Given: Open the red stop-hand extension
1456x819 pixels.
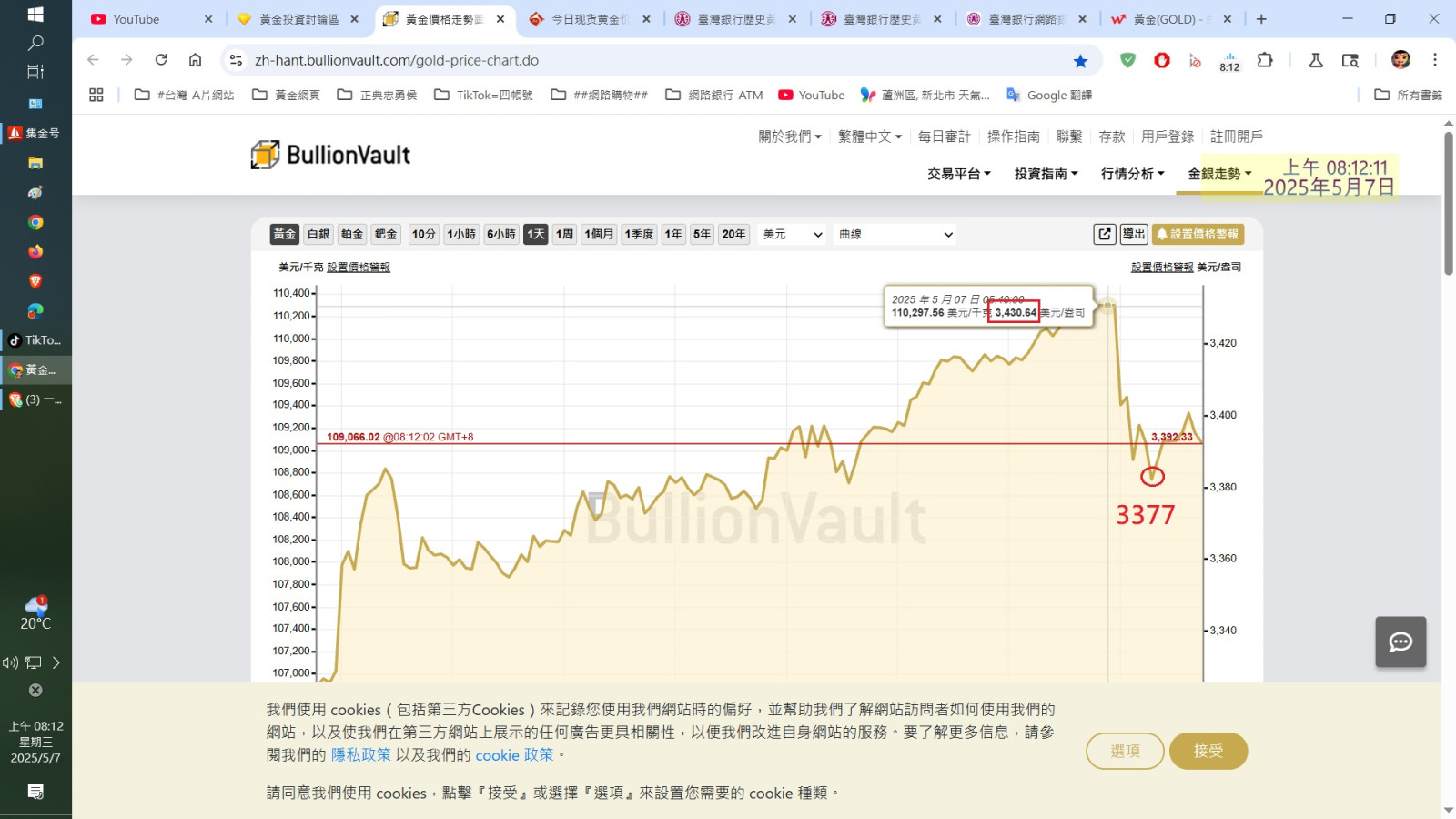Looking at the screenshot, I should 1162,60.
